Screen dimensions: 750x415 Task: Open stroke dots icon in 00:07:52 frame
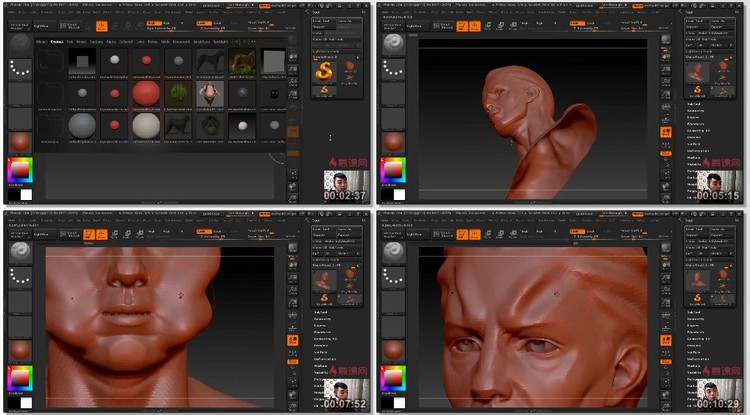pyautogui.click(x=20, y=278)
